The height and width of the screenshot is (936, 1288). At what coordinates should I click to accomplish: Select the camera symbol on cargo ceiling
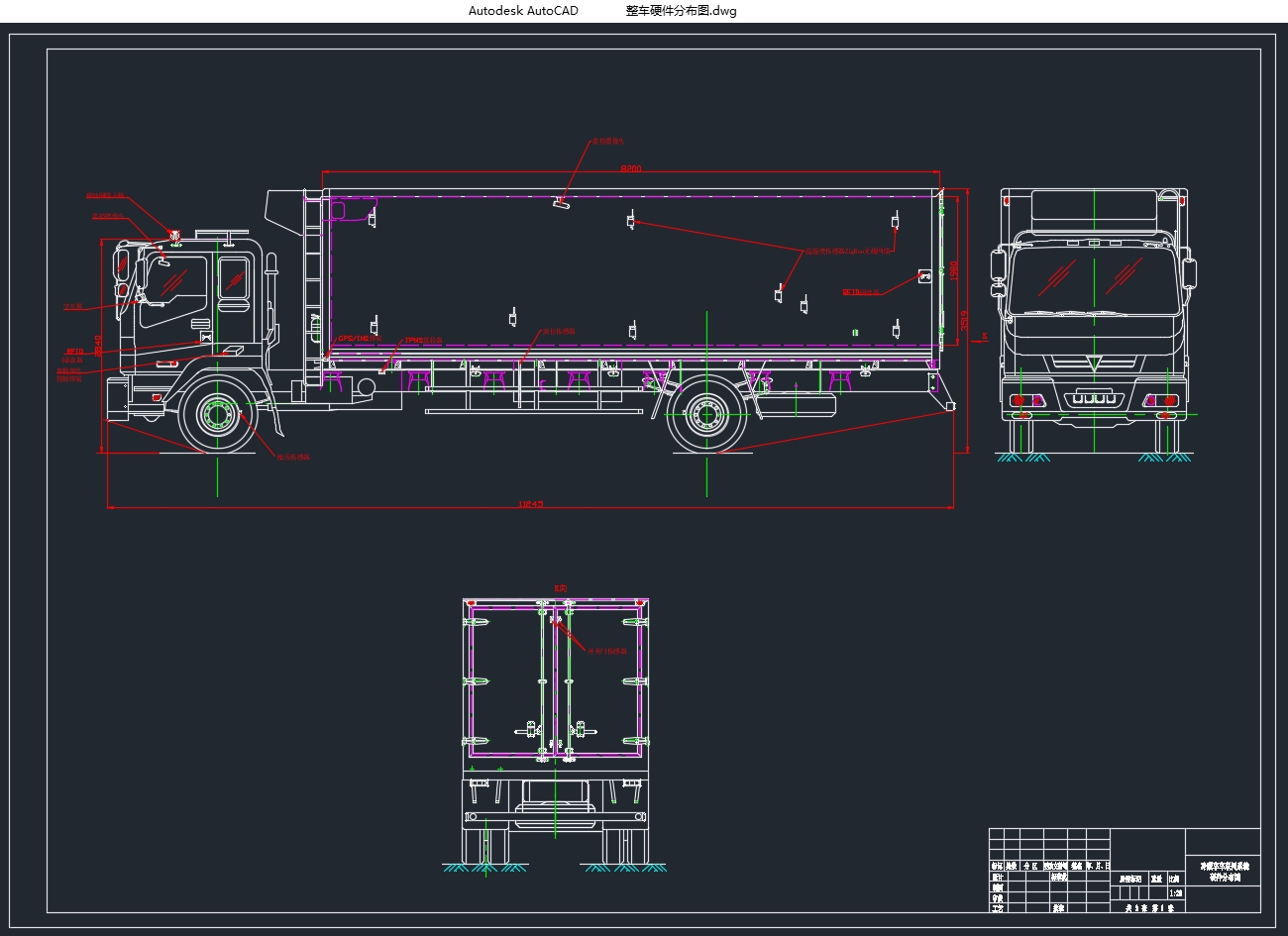561,204
